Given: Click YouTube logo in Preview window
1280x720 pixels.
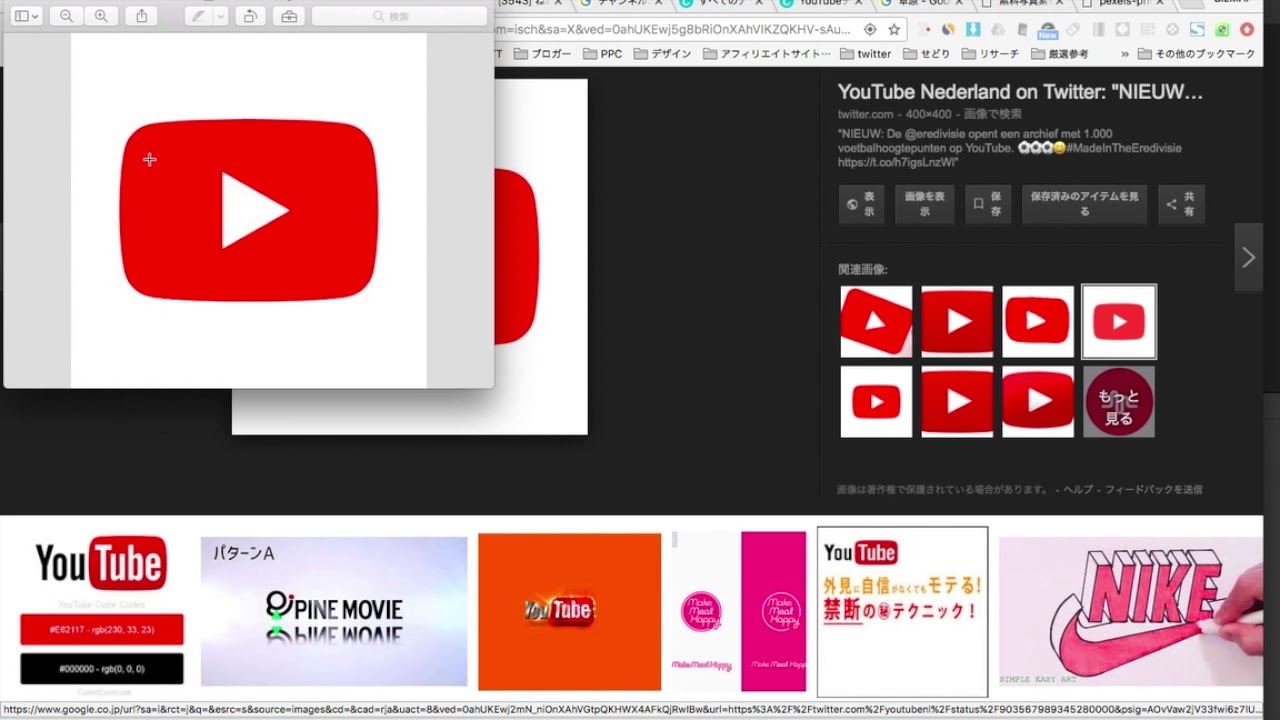Looking at the screenshot, I should click(x=249, y=210).
